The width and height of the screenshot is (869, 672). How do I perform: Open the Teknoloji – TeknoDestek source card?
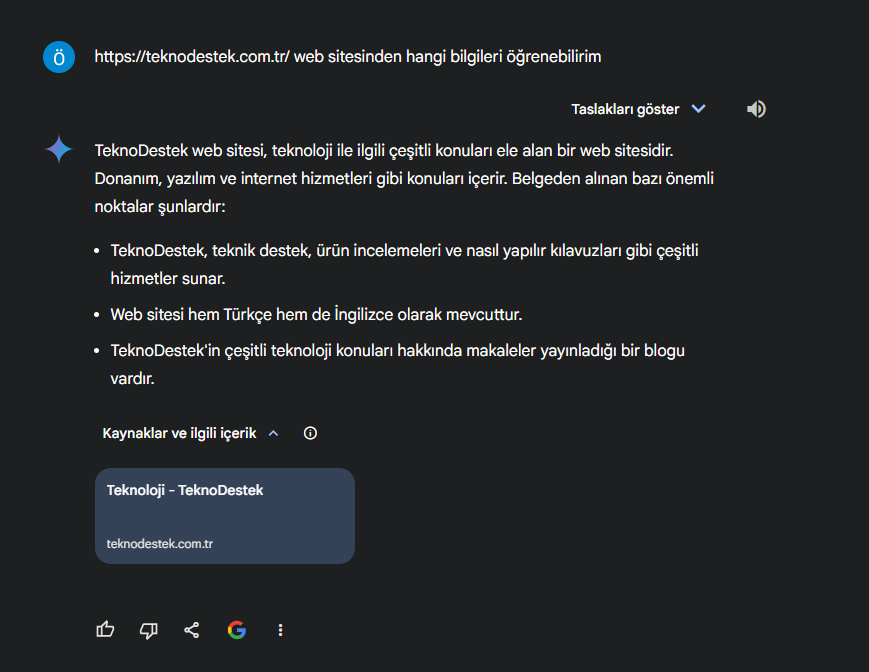224,515
